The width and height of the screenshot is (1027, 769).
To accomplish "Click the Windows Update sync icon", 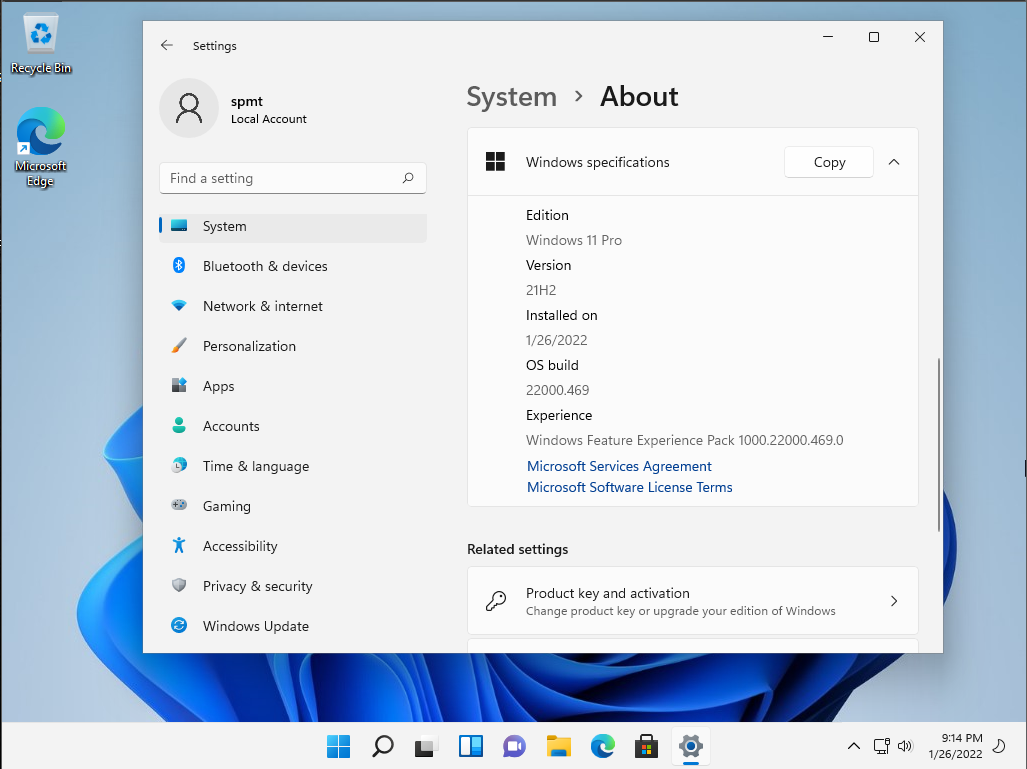I will tap(179, 626).
